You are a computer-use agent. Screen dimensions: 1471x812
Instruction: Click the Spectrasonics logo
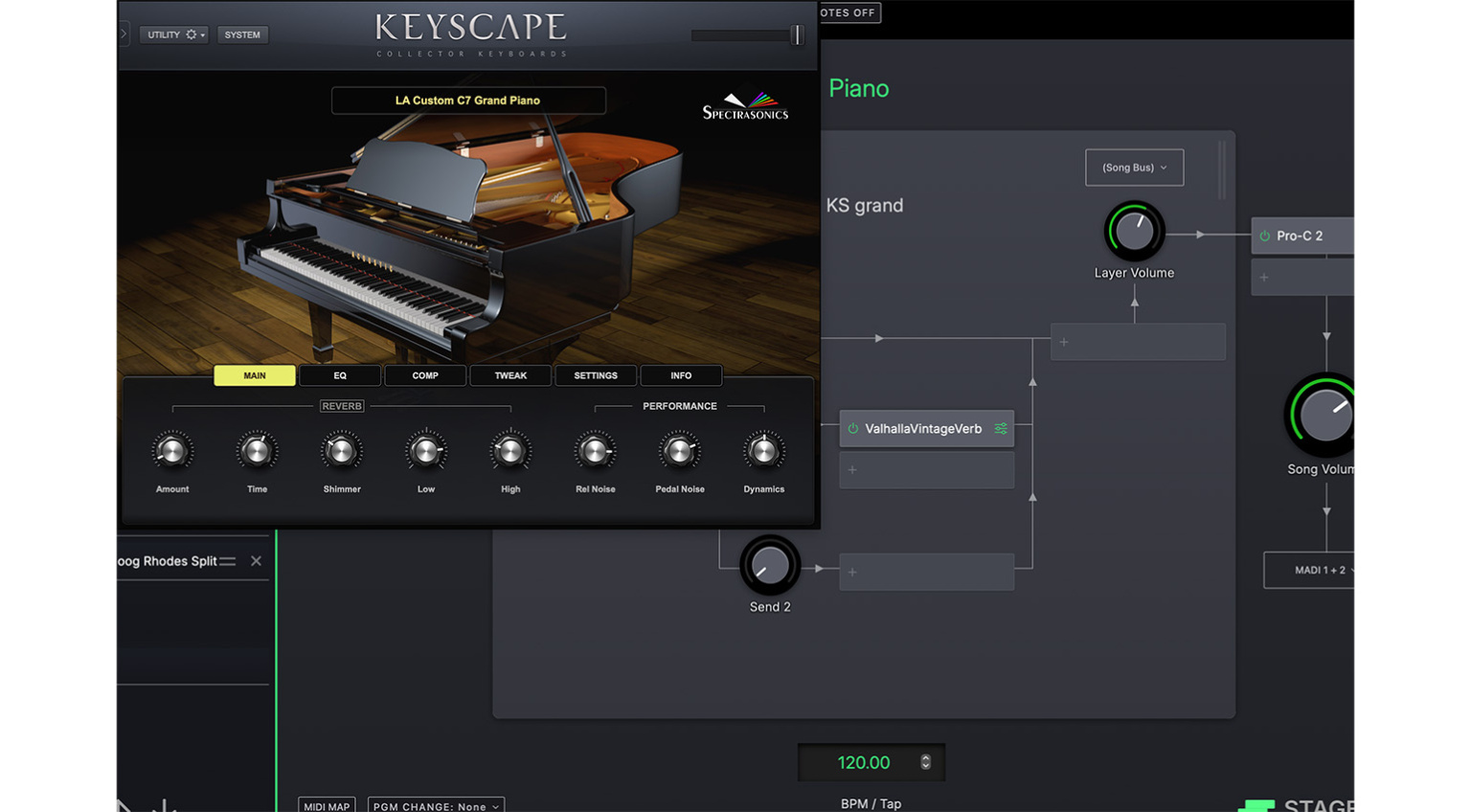[x=744, y=105]
